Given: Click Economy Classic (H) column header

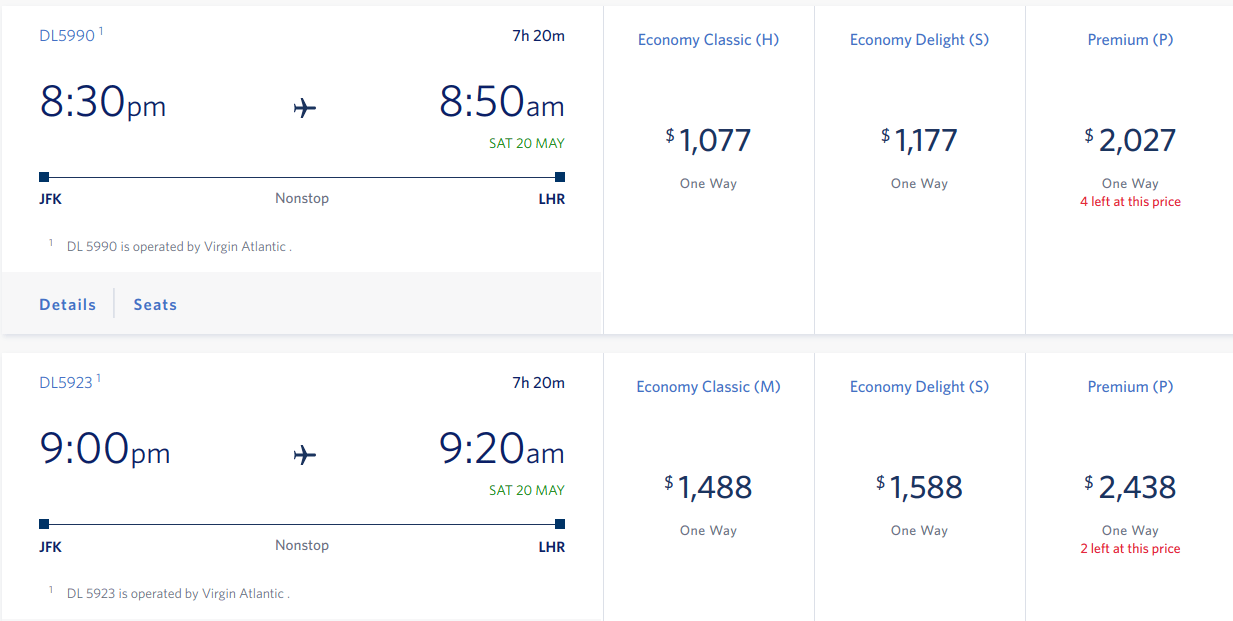Looking at the screenshot, I should (x=708, y=40).
